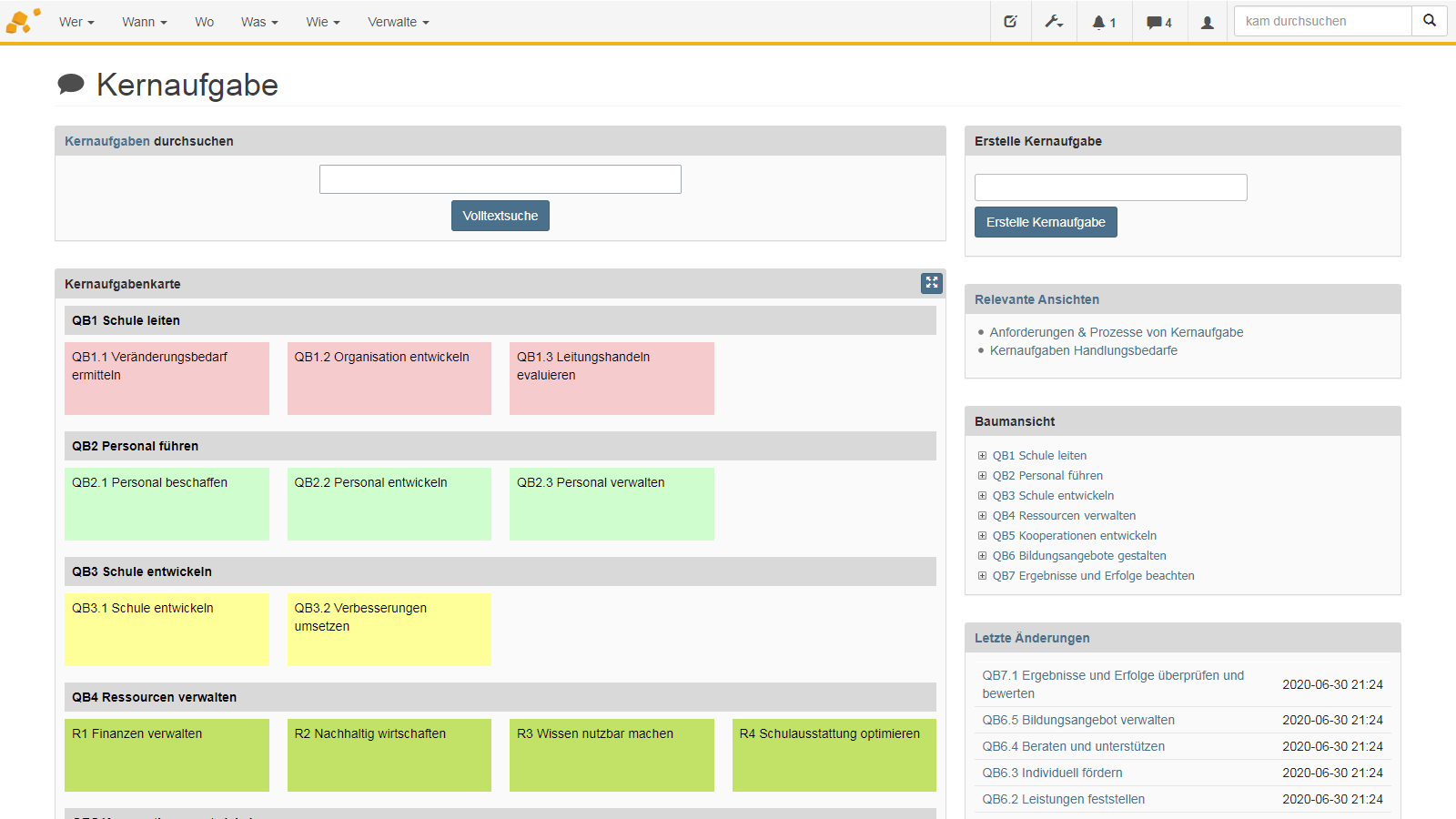Open card QB1.1 Veränderungsbedarf ermitteln

[167, 379]
